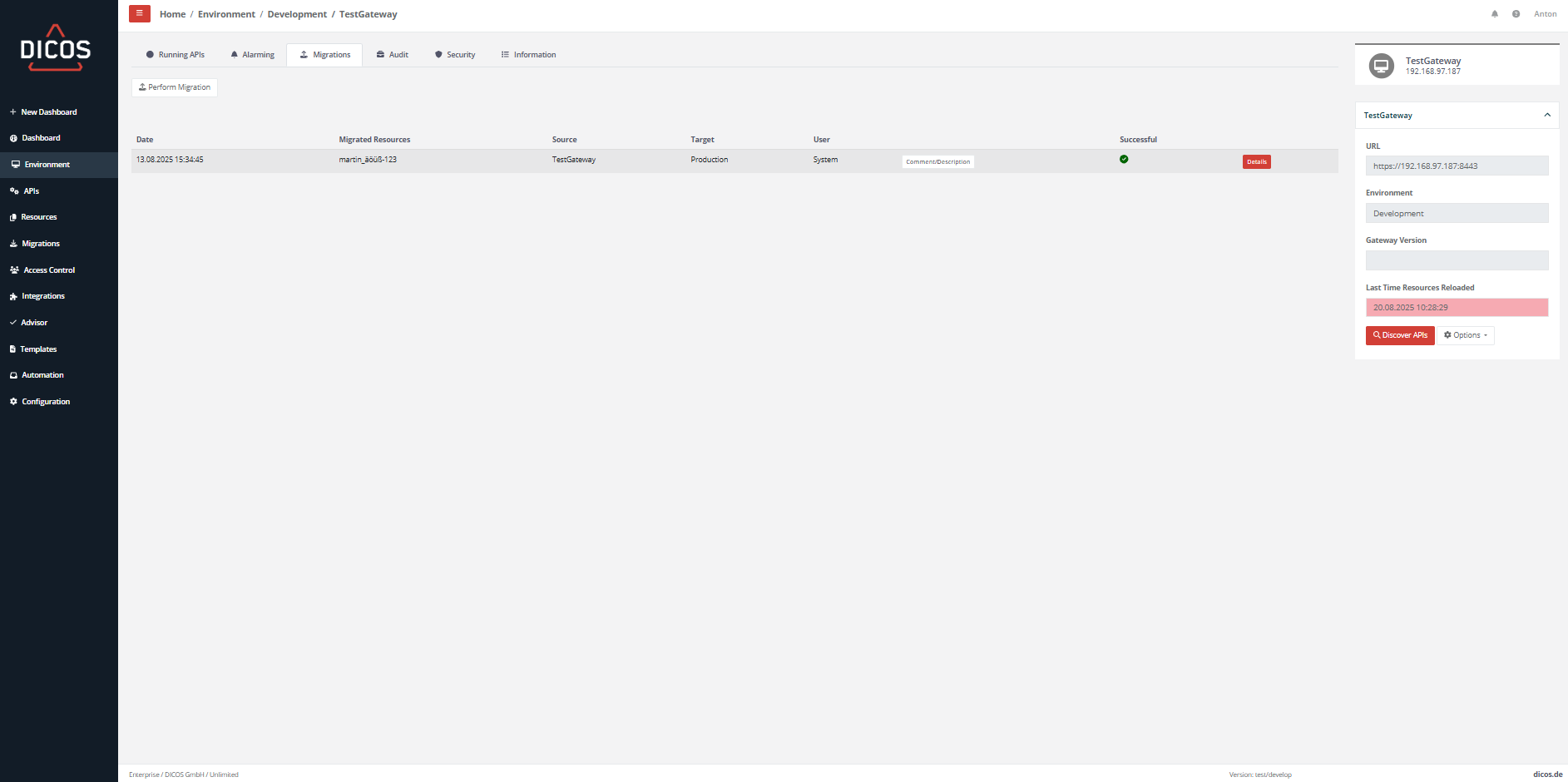Click the Perform Migration button
Screen dimensions: 1568x782
175,87
